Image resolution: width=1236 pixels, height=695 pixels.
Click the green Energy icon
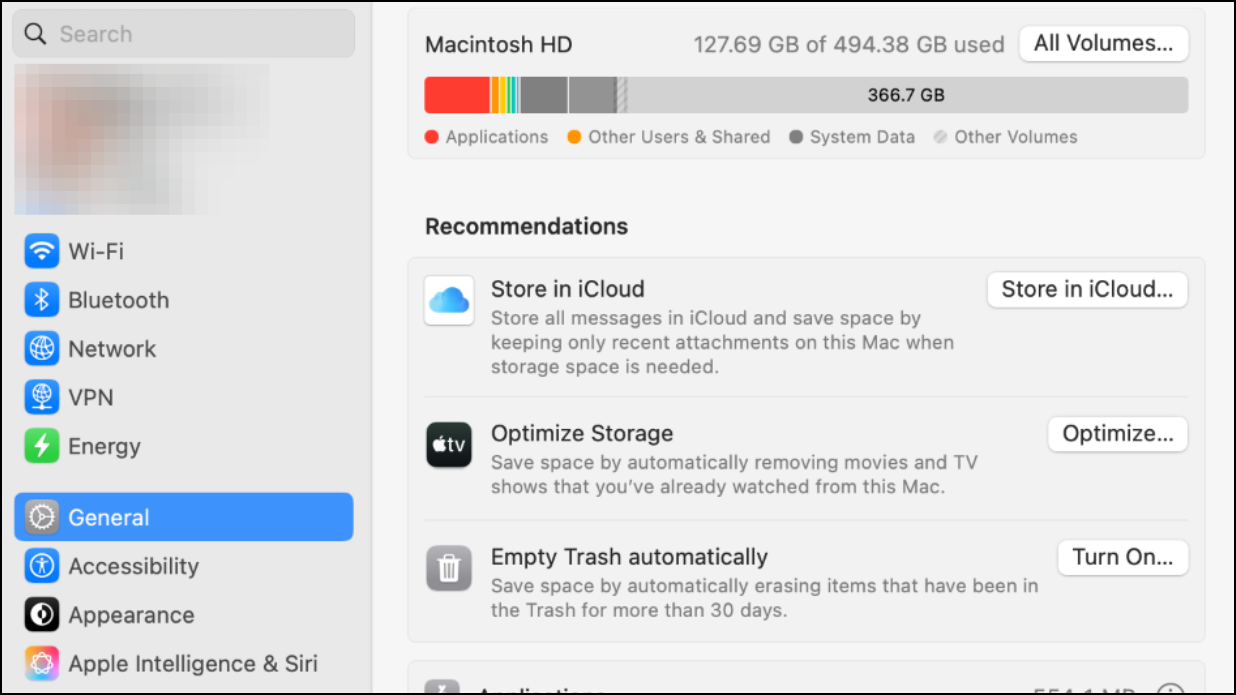41,447
